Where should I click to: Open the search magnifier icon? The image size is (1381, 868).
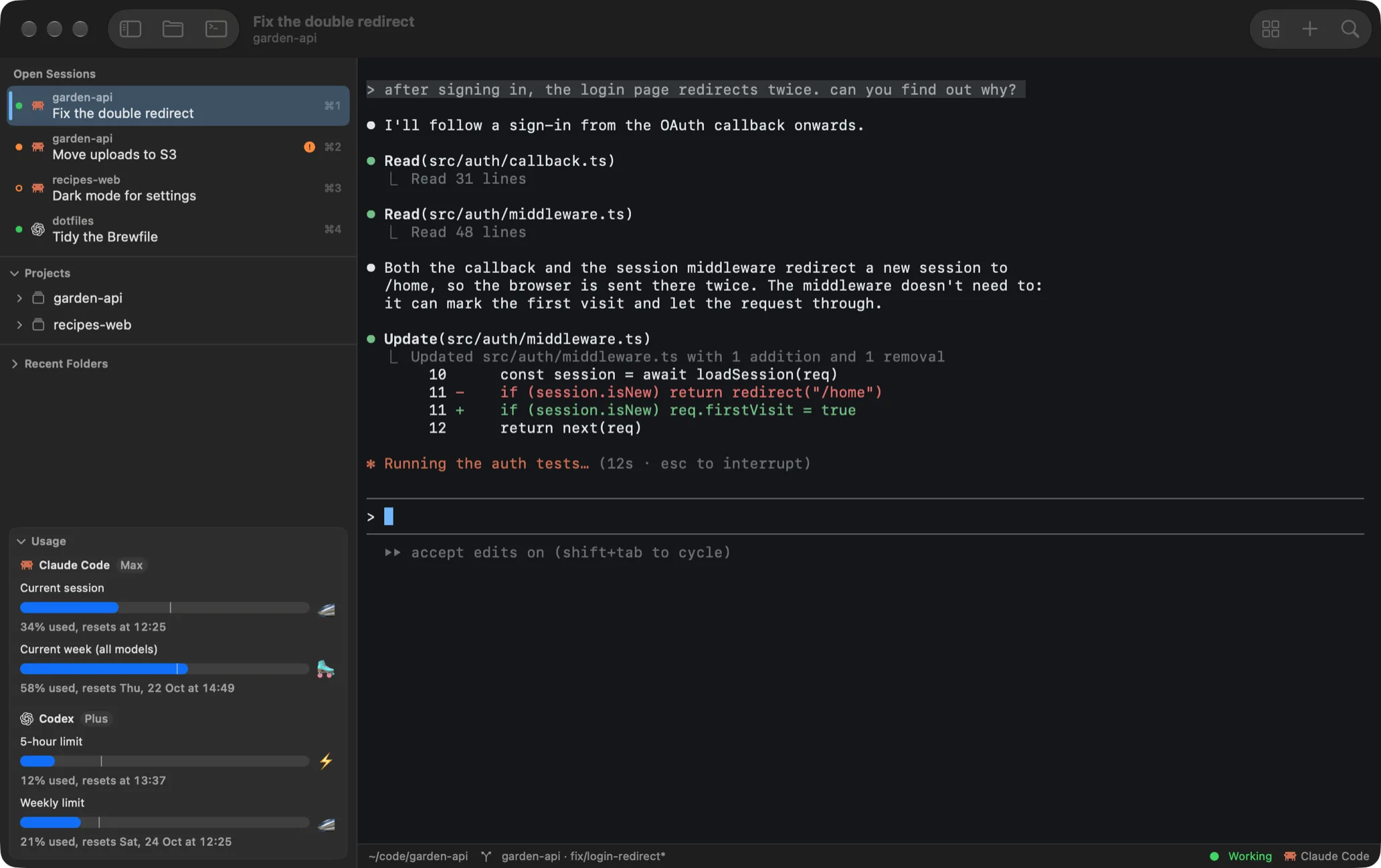coord(1350,29)
